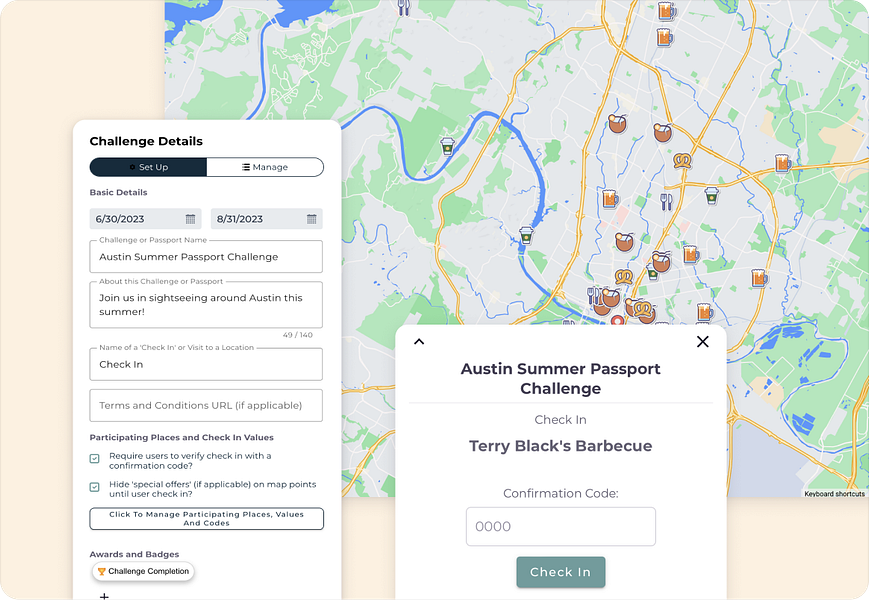Image resolution: width=869 pixels, height=600 pixels.
Task: Collapse the check-in card with up chevron
Action: click(x=419, y=342)
